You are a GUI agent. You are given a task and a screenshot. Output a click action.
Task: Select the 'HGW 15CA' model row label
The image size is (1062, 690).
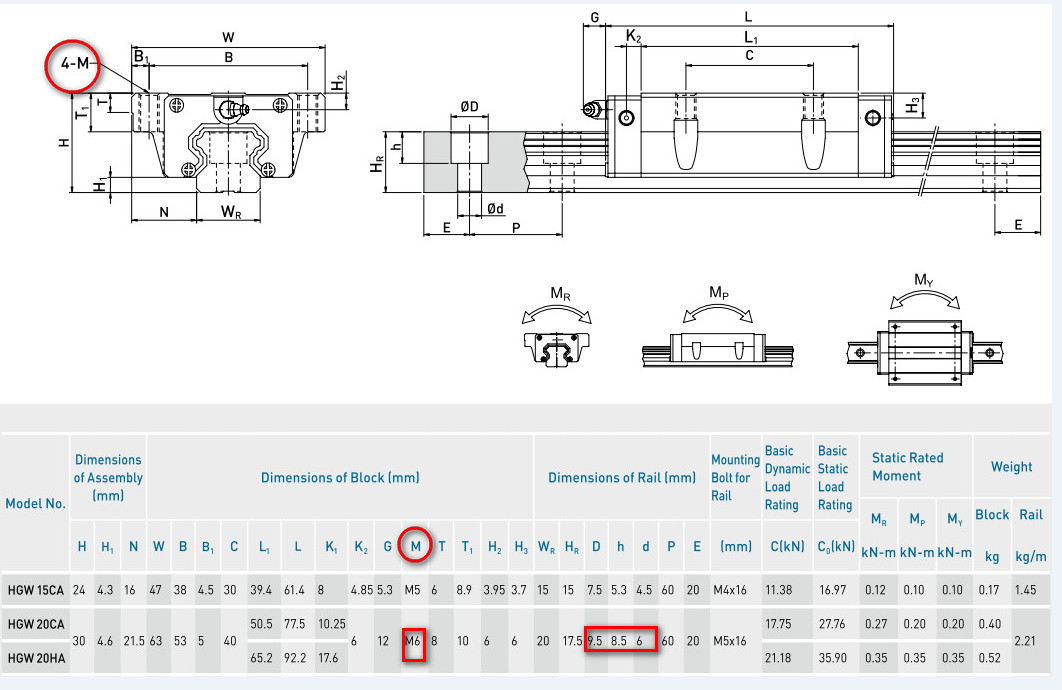click(x=35, y=590)
